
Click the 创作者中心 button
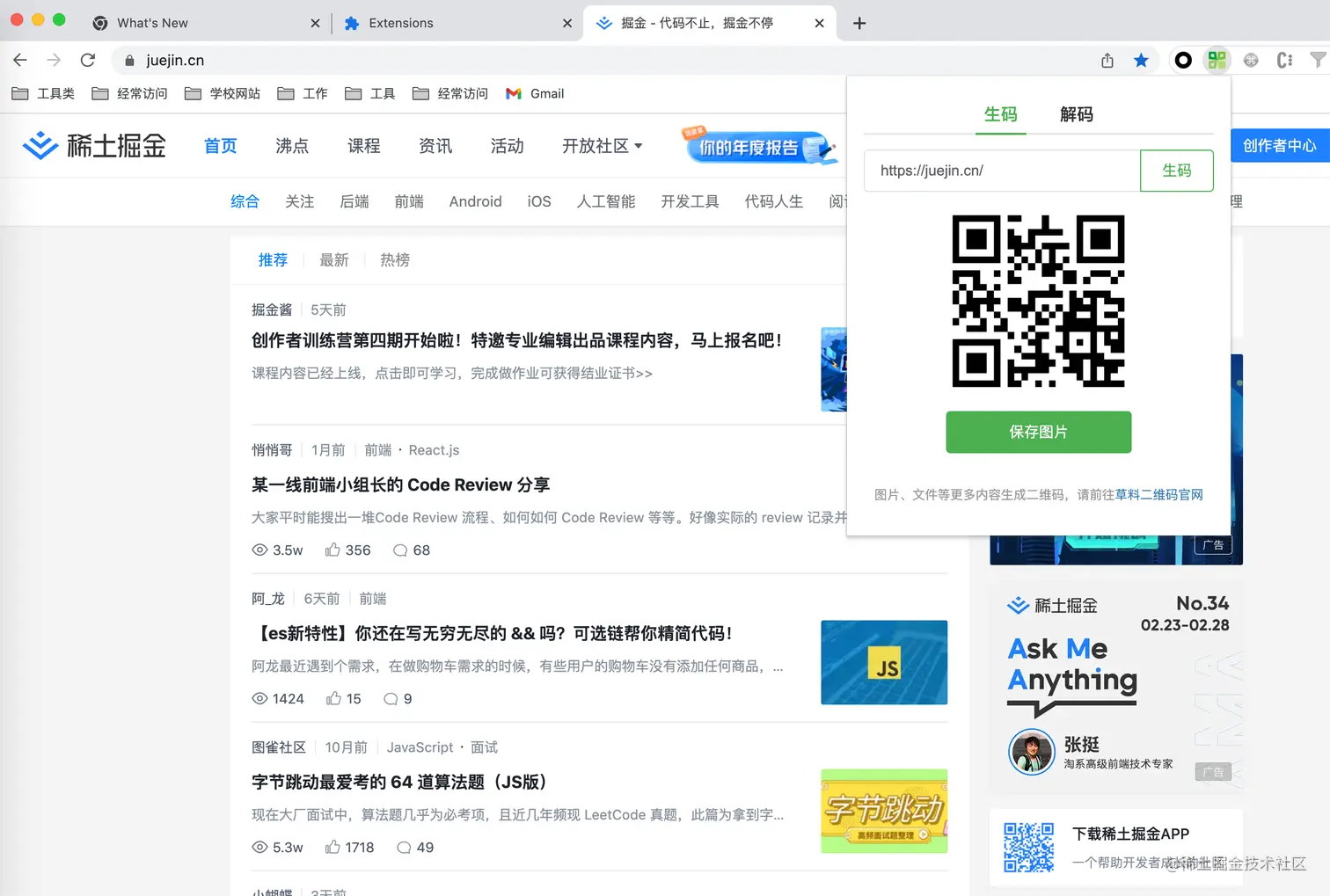[1280, 146]
